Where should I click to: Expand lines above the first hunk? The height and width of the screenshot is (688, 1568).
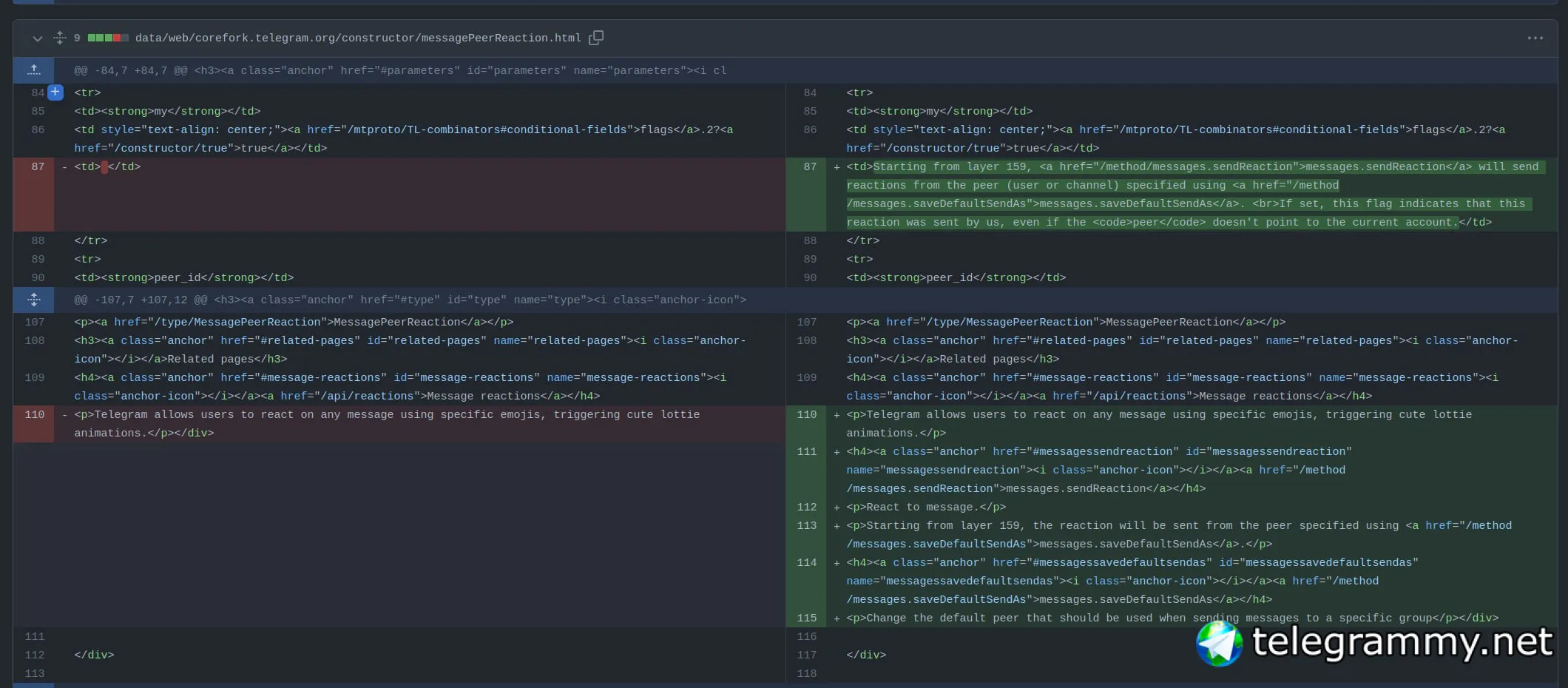tap(34, 70)
